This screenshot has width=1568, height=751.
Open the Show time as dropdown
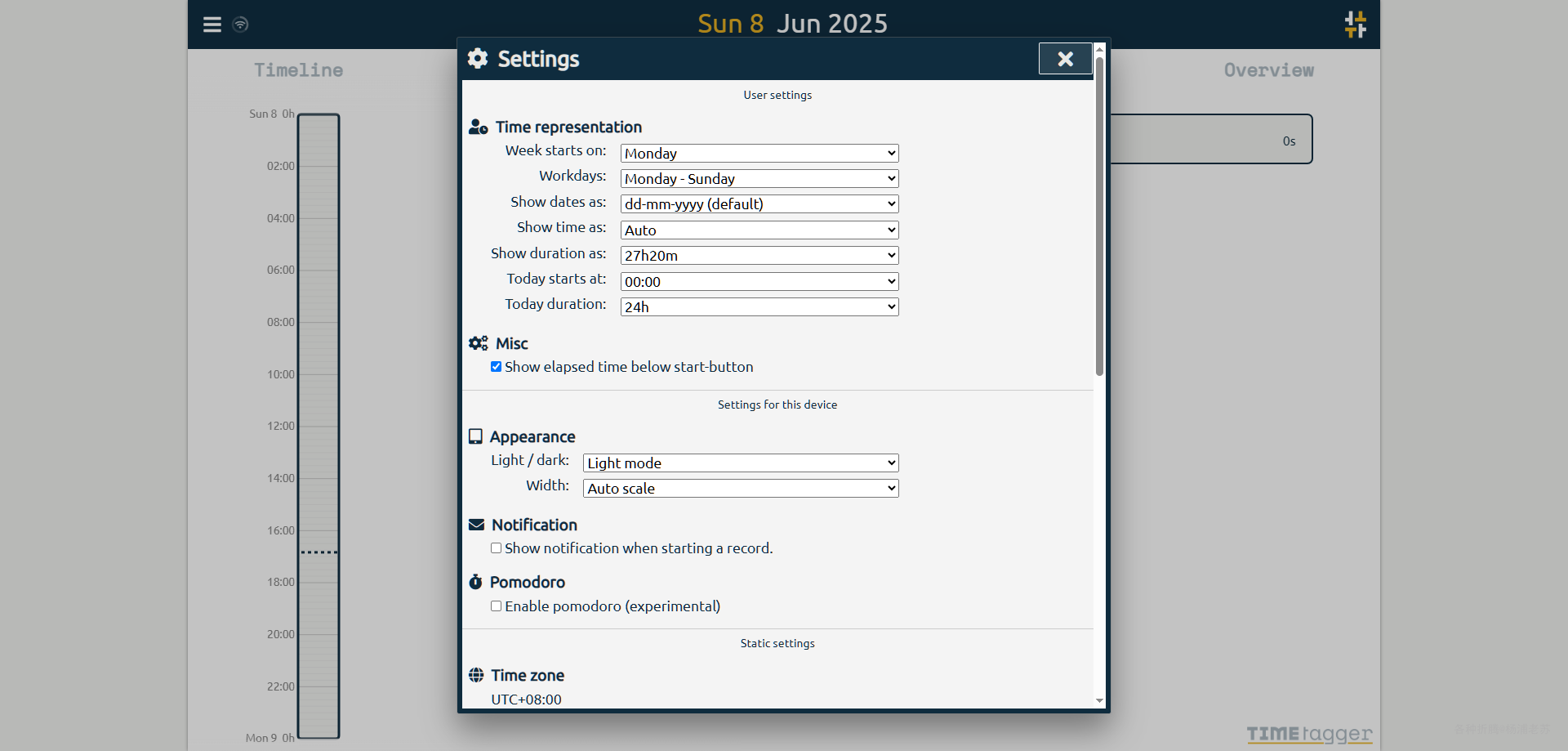click(759, 230)
